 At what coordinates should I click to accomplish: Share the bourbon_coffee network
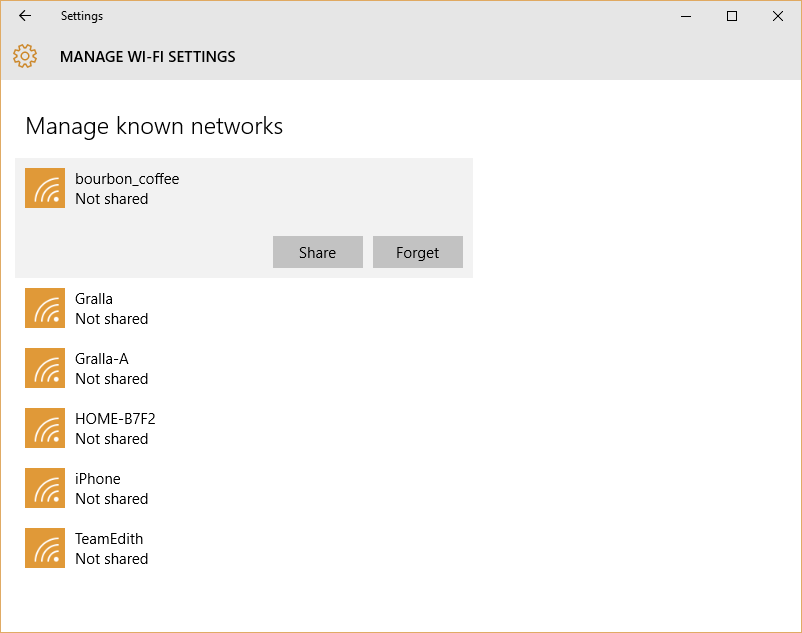[x=318, y=252]
